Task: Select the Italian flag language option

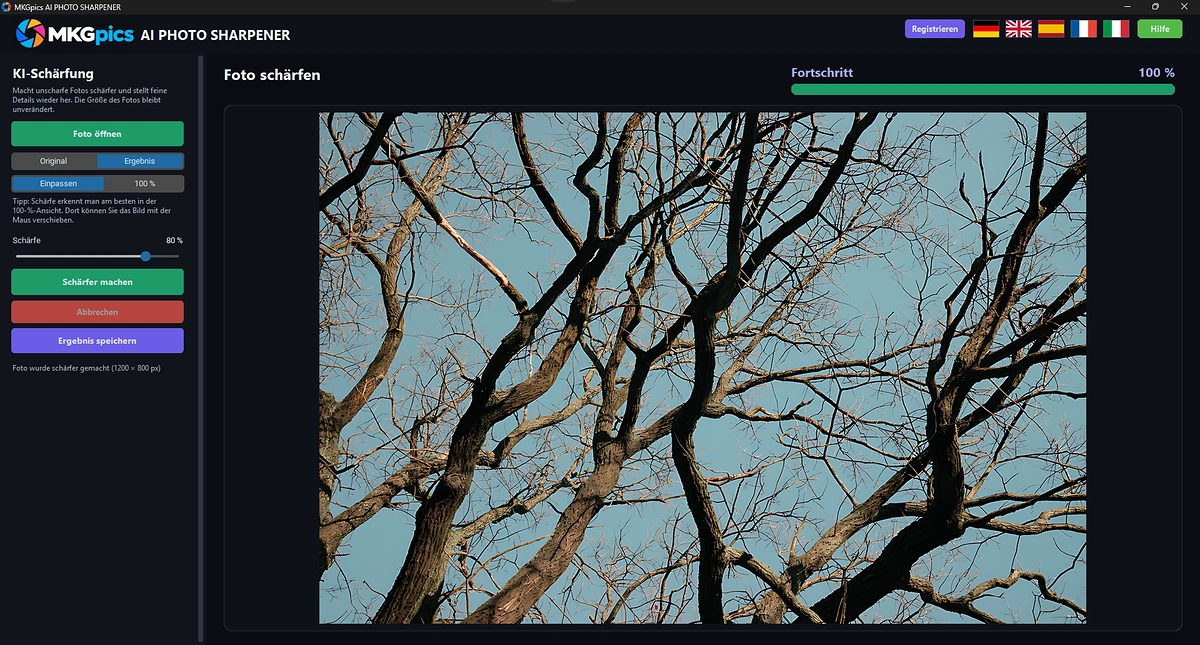Action: 1116,29
